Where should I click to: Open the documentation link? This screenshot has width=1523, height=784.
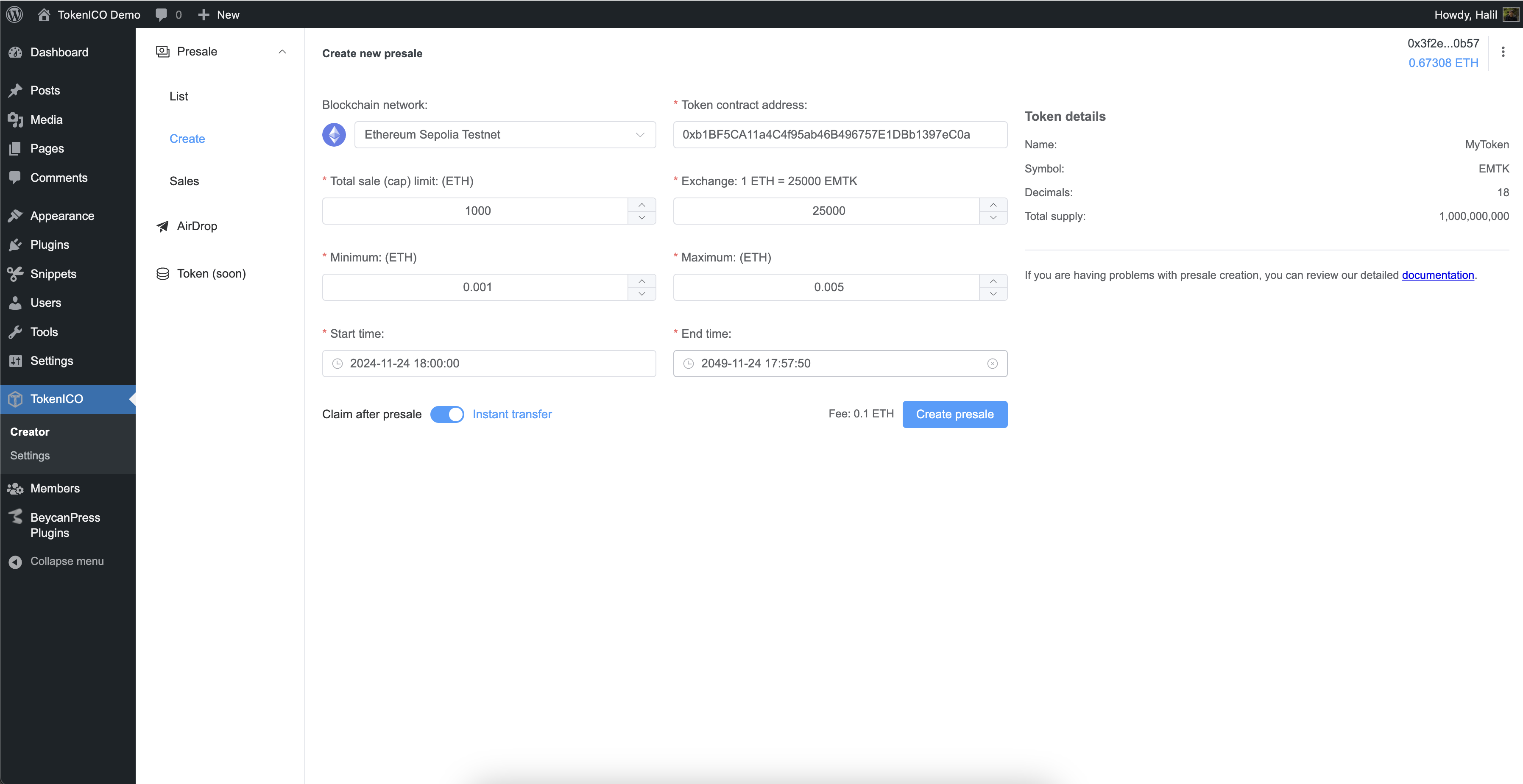click(1438, 275)
